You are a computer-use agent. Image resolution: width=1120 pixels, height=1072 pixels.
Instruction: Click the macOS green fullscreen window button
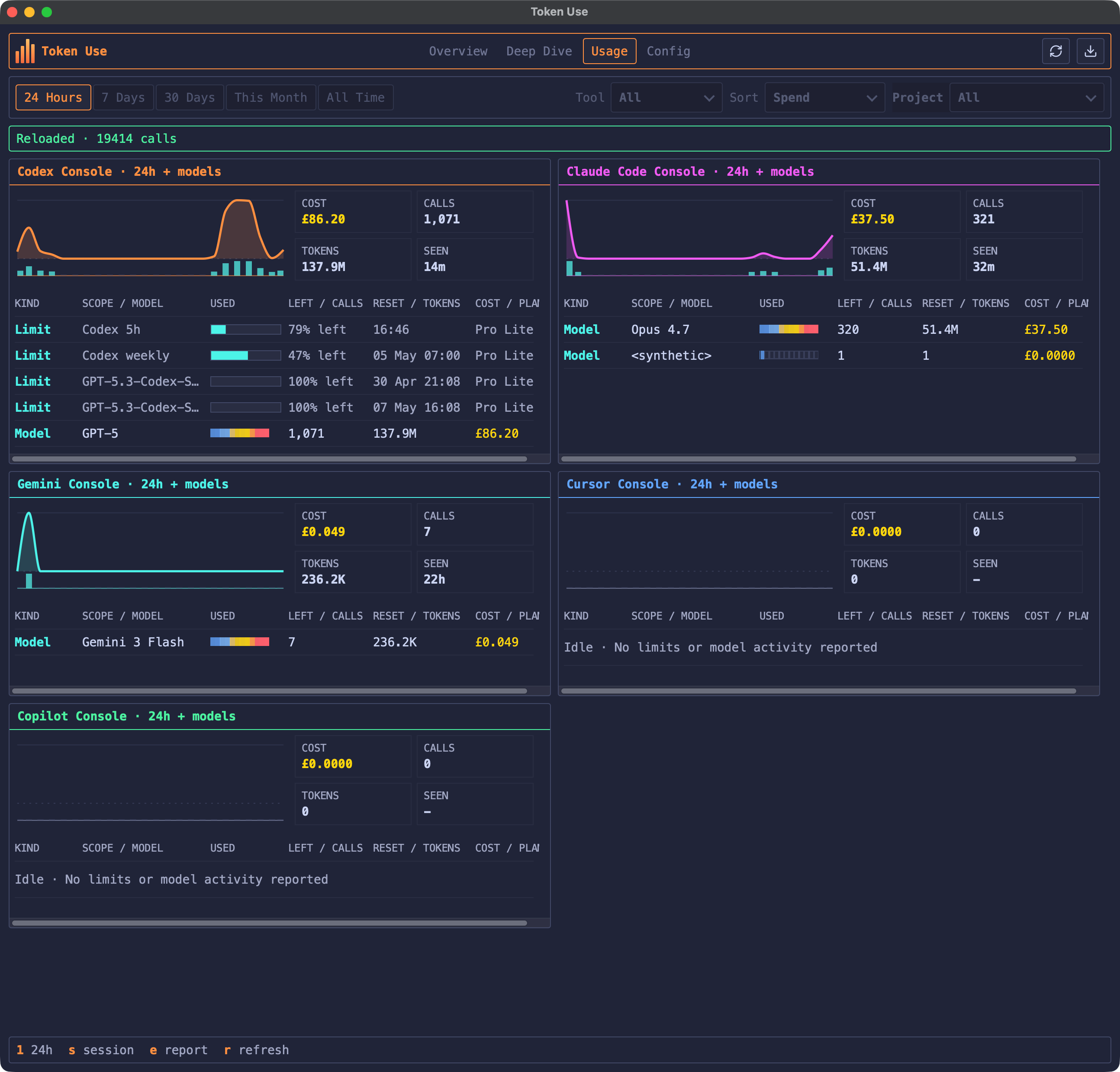[47, 12]
